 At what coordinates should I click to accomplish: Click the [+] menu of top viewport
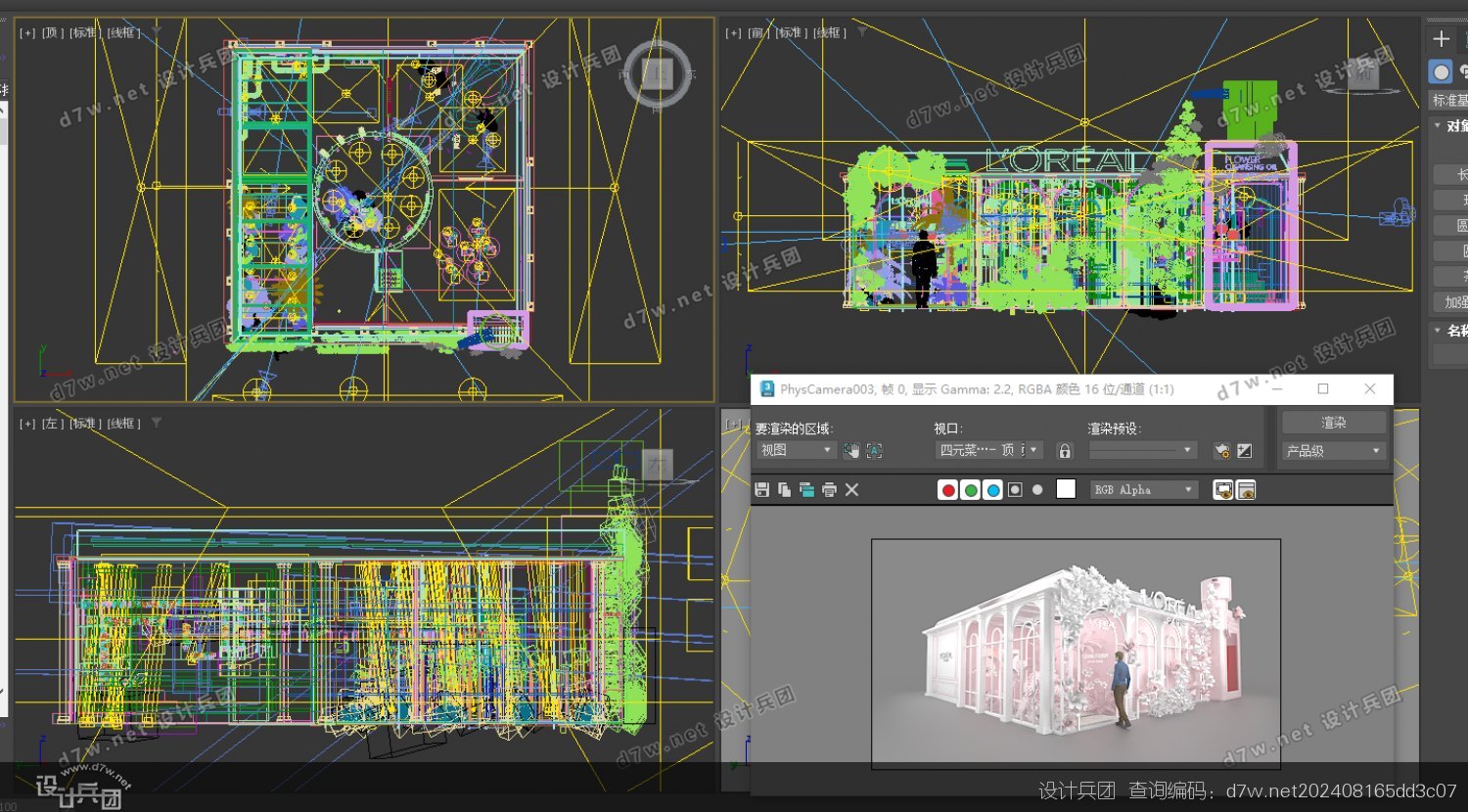[27, 32]
